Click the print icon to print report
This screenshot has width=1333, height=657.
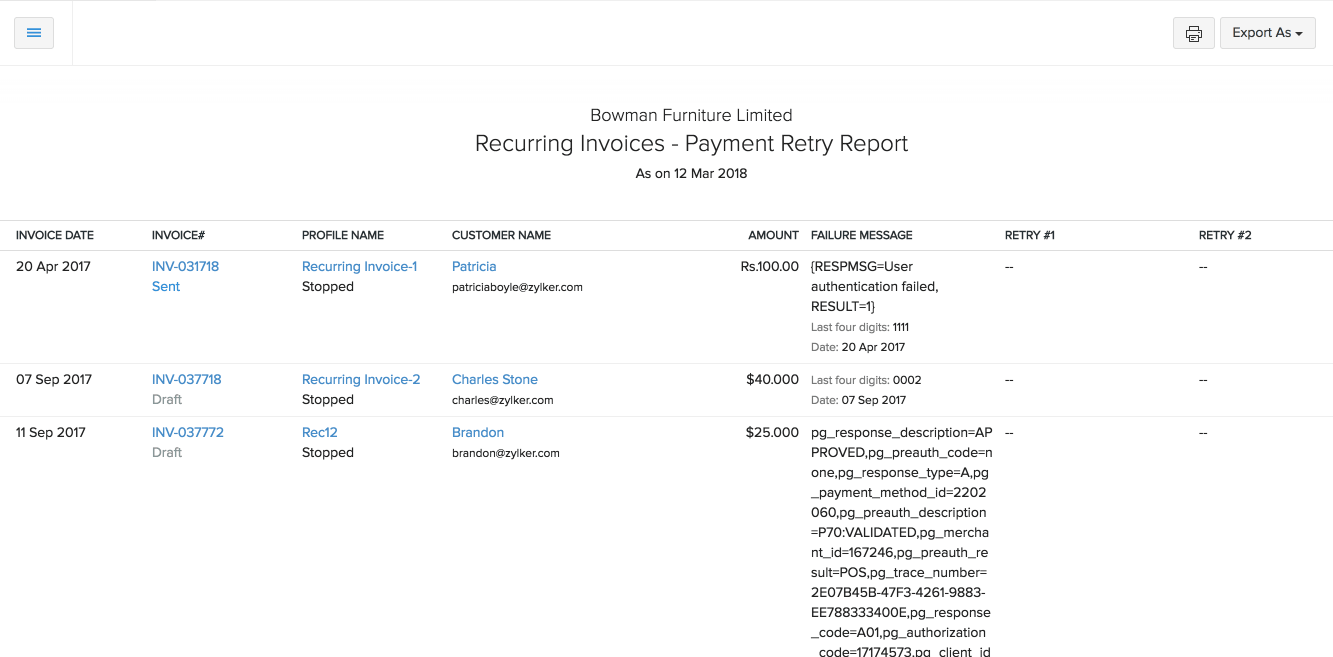(x=1193, y=33)
